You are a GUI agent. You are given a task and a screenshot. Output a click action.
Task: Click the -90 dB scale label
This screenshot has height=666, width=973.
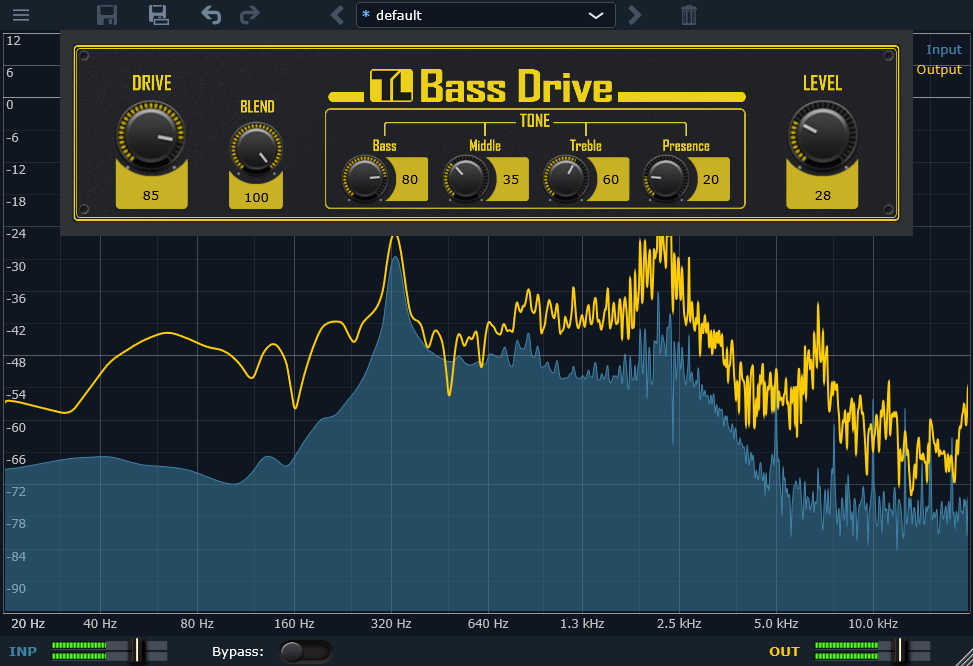16,588
